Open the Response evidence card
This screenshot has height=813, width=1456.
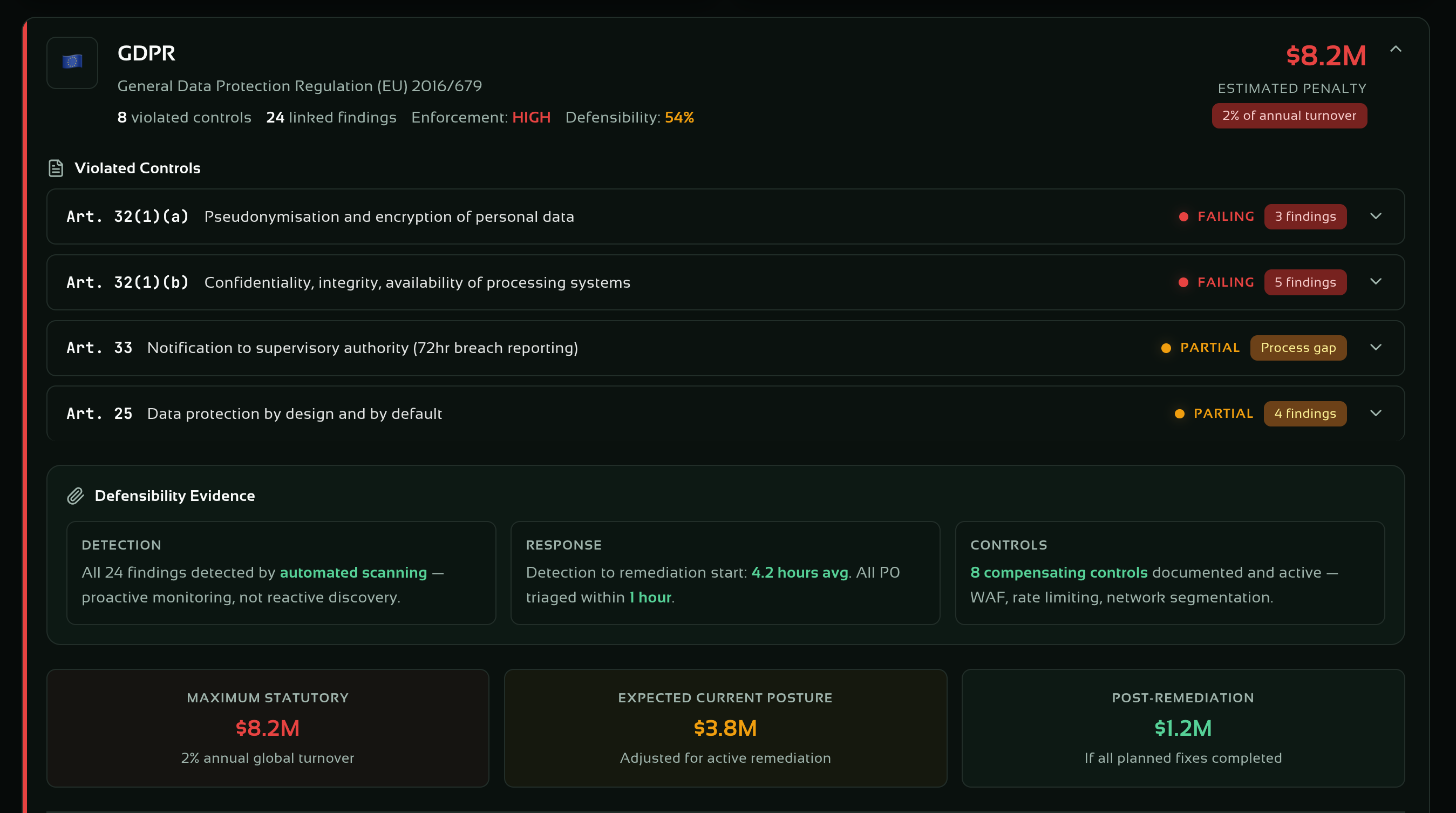[x=725, y=573]
